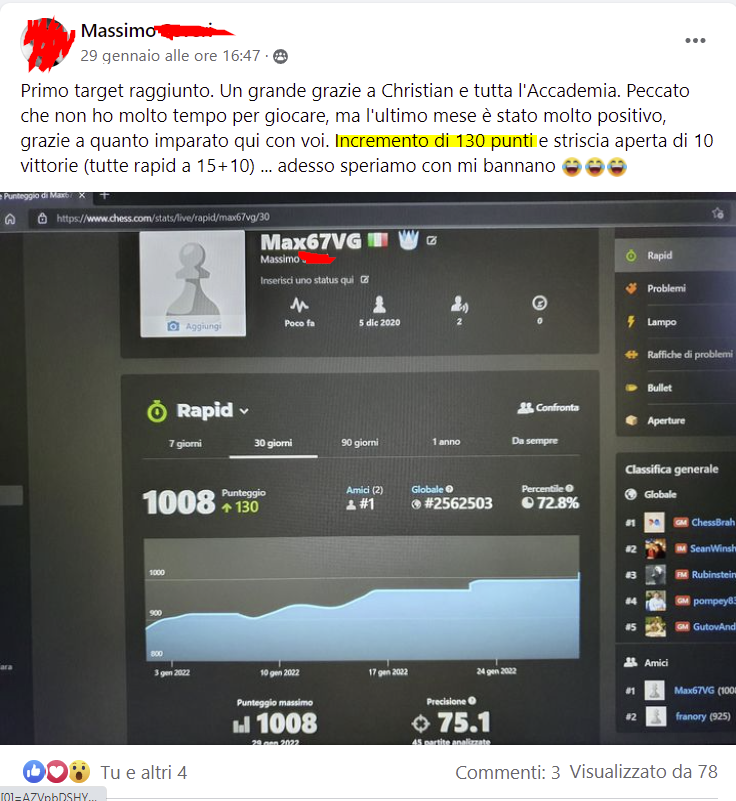This screenshot has width=736, height=801.
Task: Click the Facebook Like reaction icon
Action: tap(34, 771)
